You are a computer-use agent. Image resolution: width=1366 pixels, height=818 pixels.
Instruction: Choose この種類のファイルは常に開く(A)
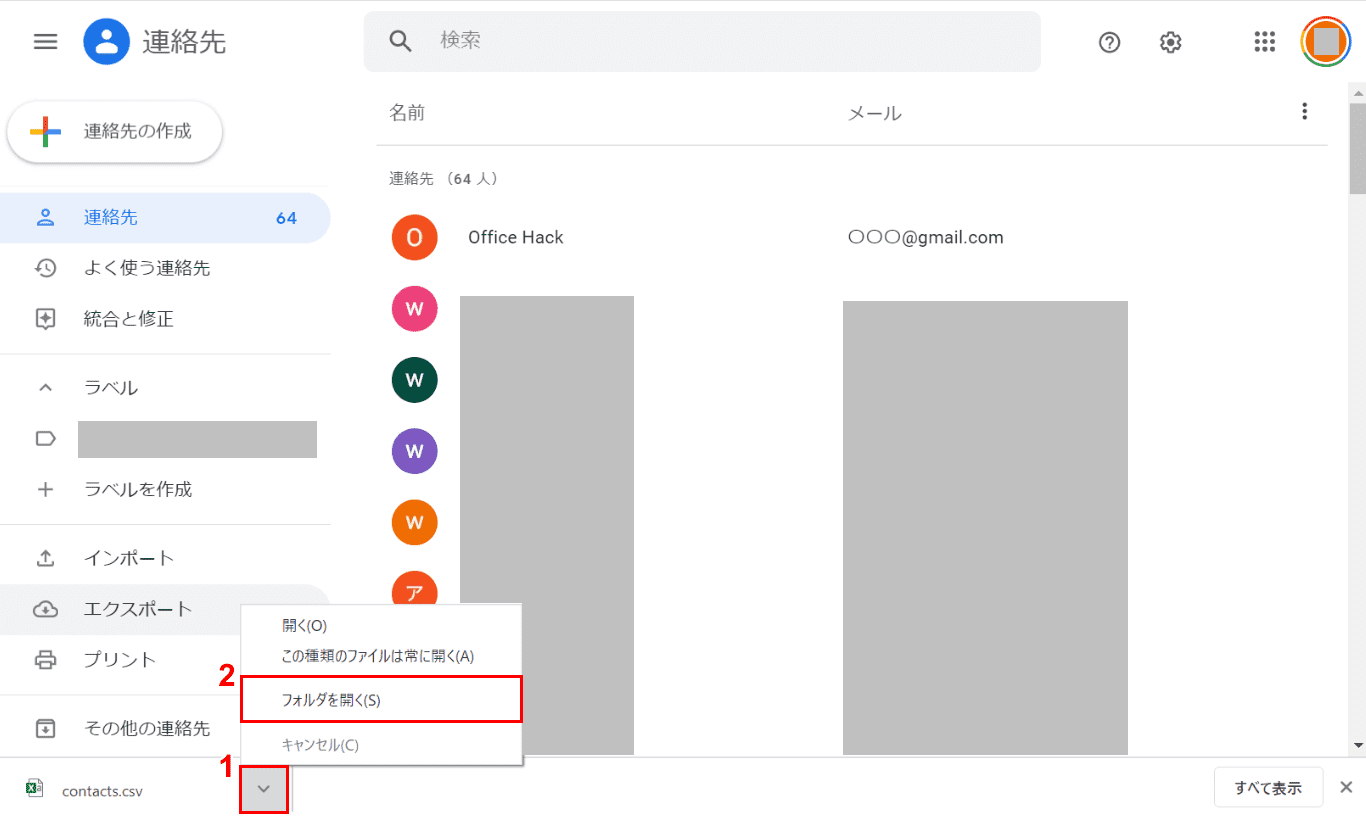tap(381, 656)
